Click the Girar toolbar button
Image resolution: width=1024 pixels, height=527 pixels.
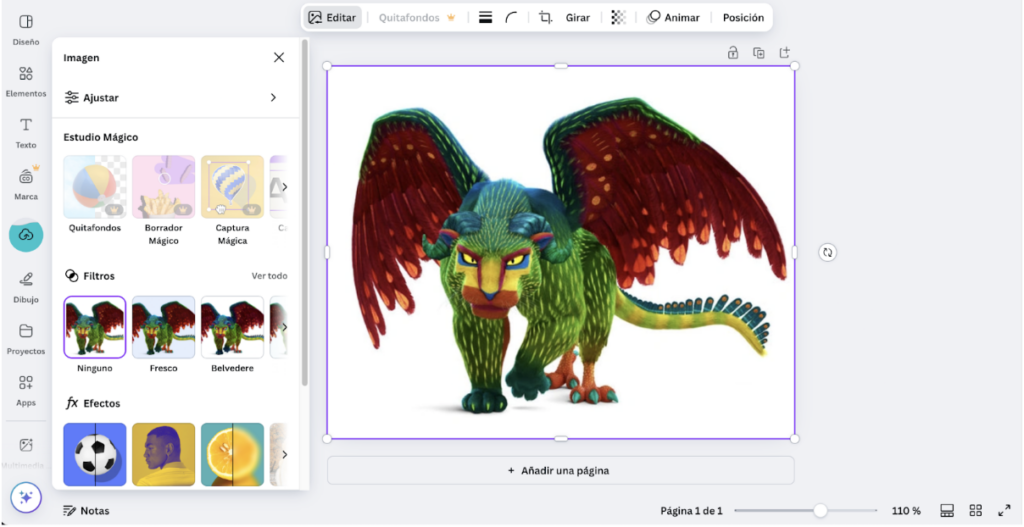578,18
